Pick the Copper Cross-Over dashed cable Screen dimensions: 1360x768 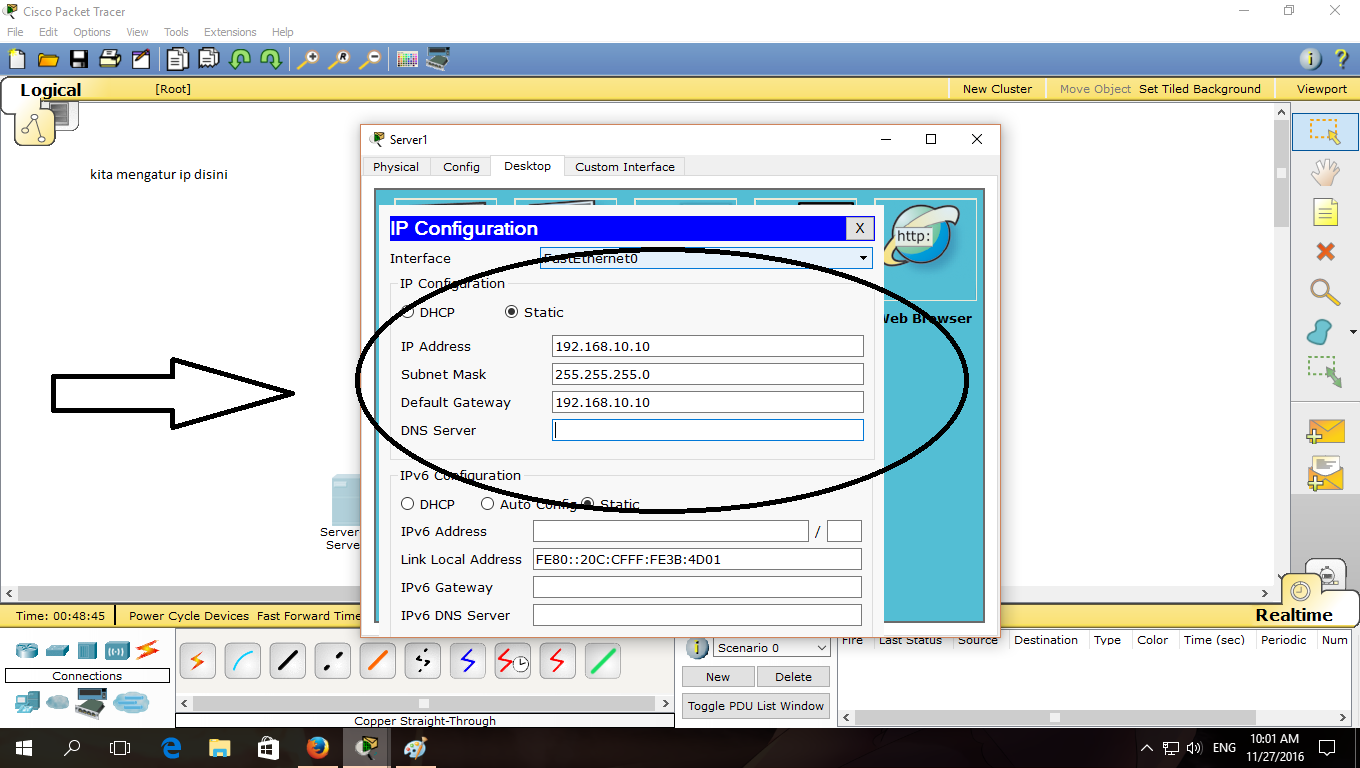coord(333,660)
